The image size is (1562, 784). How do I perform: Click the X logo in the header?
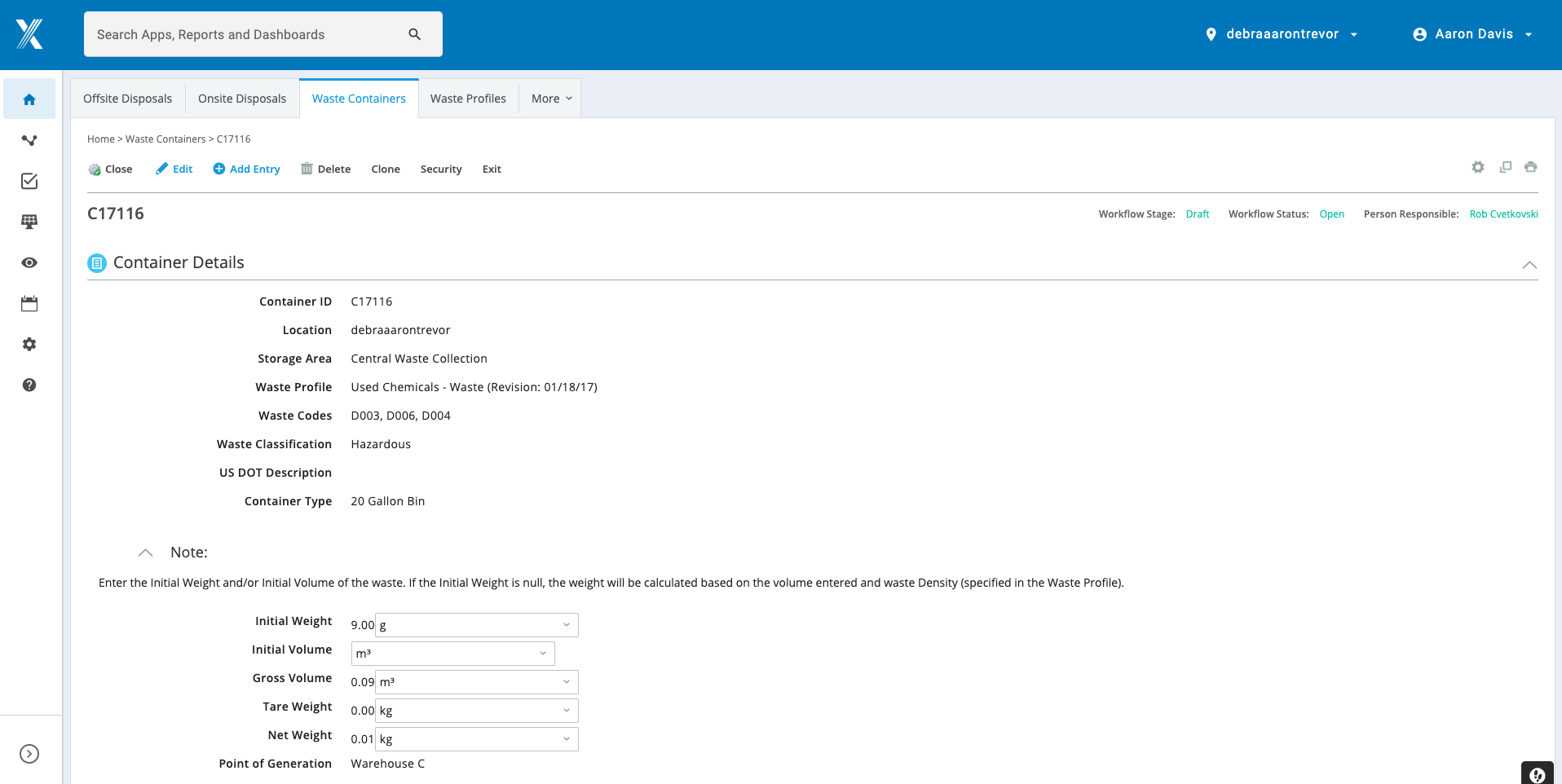tap(29, 34)
